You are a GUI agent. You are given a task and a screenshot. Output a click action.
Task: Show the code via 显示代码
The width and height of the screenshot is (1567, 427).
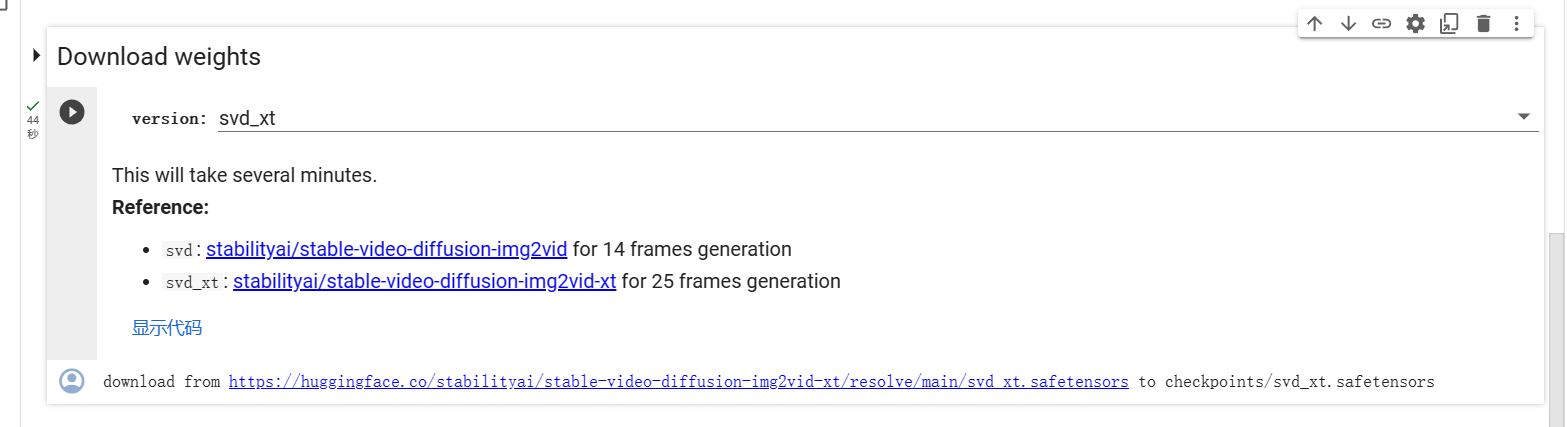pos(167,328)
